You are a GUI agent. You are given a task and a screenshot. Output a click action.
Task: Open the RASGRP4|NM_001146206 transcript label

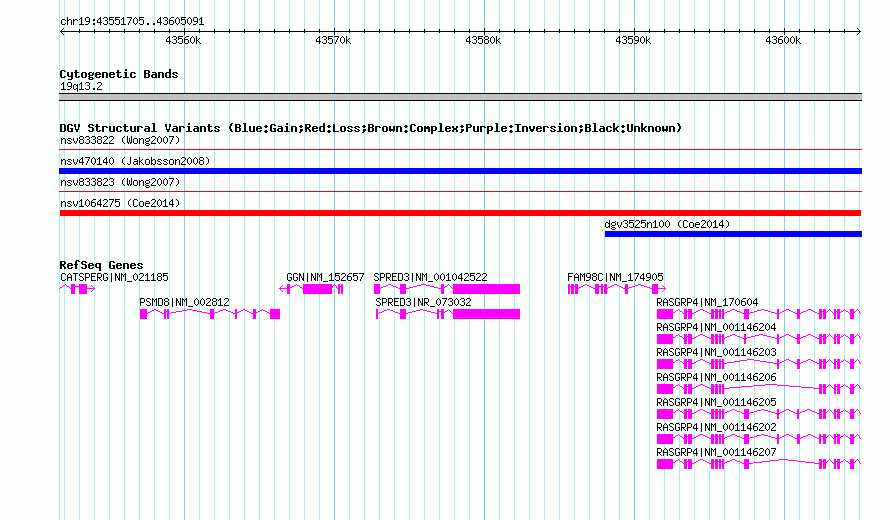pos(716,377)
